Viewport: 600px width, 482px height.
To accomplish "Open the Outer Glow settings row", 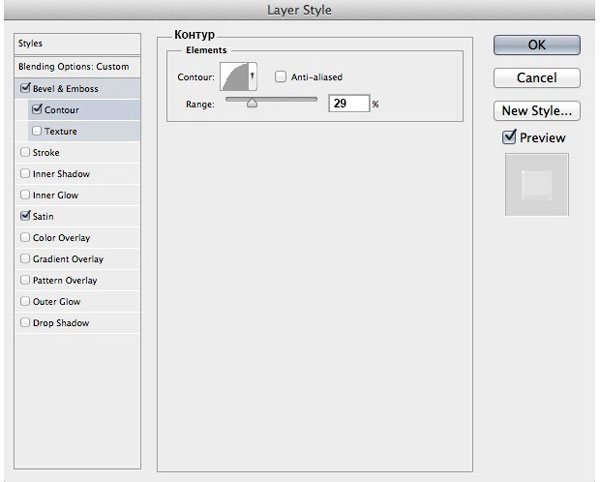I will (77, 302).
